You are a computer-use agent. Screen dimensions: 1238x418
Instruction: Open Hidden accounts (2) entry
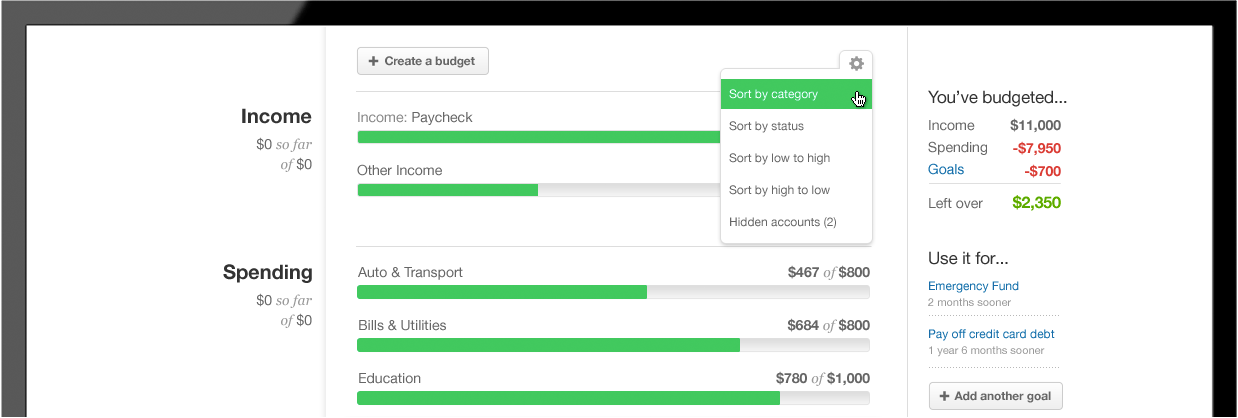(782, 222)
